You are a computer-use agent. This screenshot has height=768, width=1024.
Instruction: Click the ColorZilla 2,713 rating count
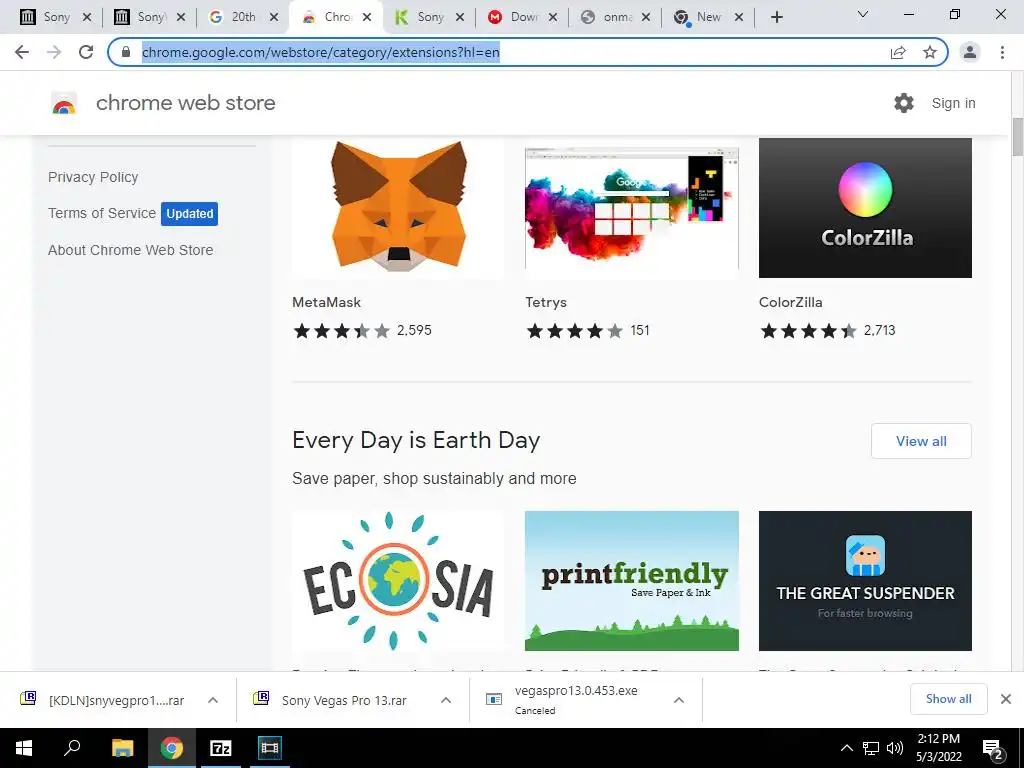pyautogui.click(x=880, y=330)
